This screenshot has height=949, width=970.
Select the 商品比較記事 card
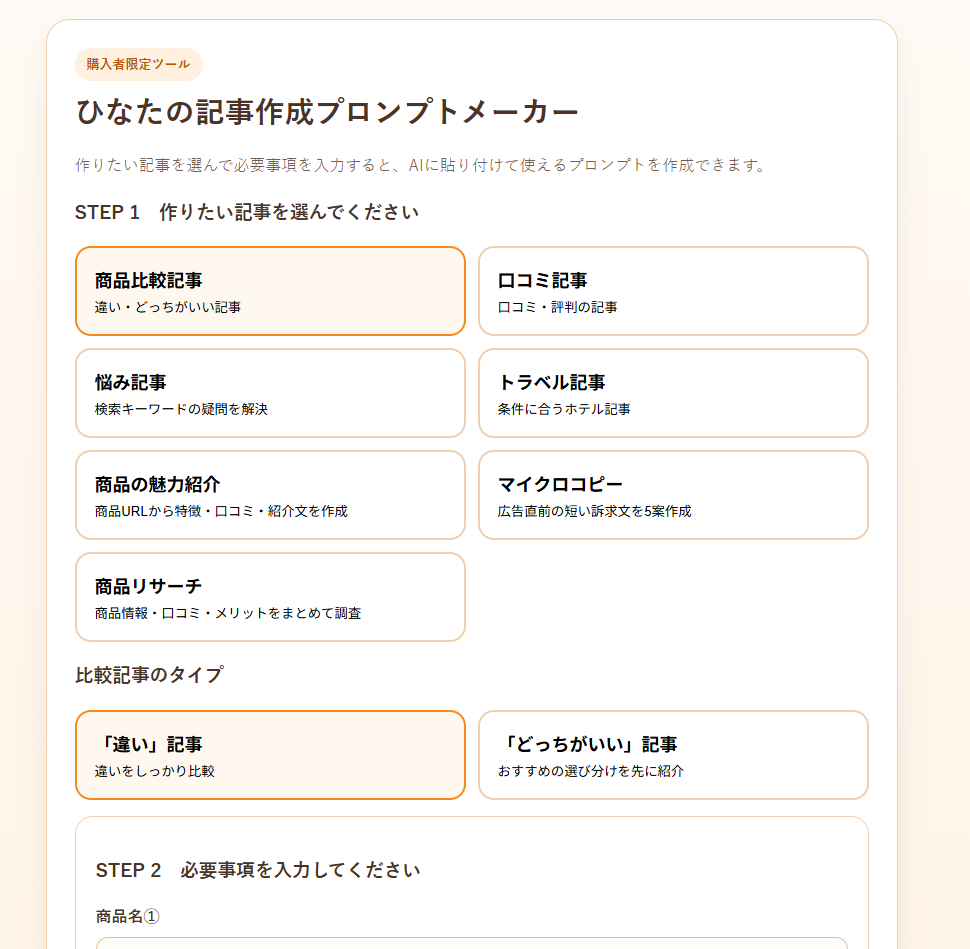270,291
